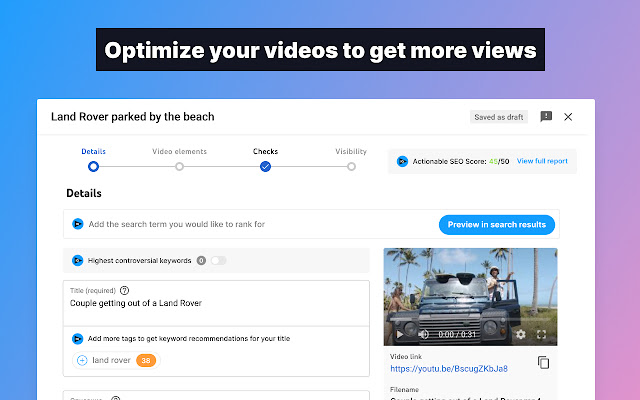This screenshot has height=400, width=640.
Task: Enter fullscreen on the video preview
Action: click(542, 334)
